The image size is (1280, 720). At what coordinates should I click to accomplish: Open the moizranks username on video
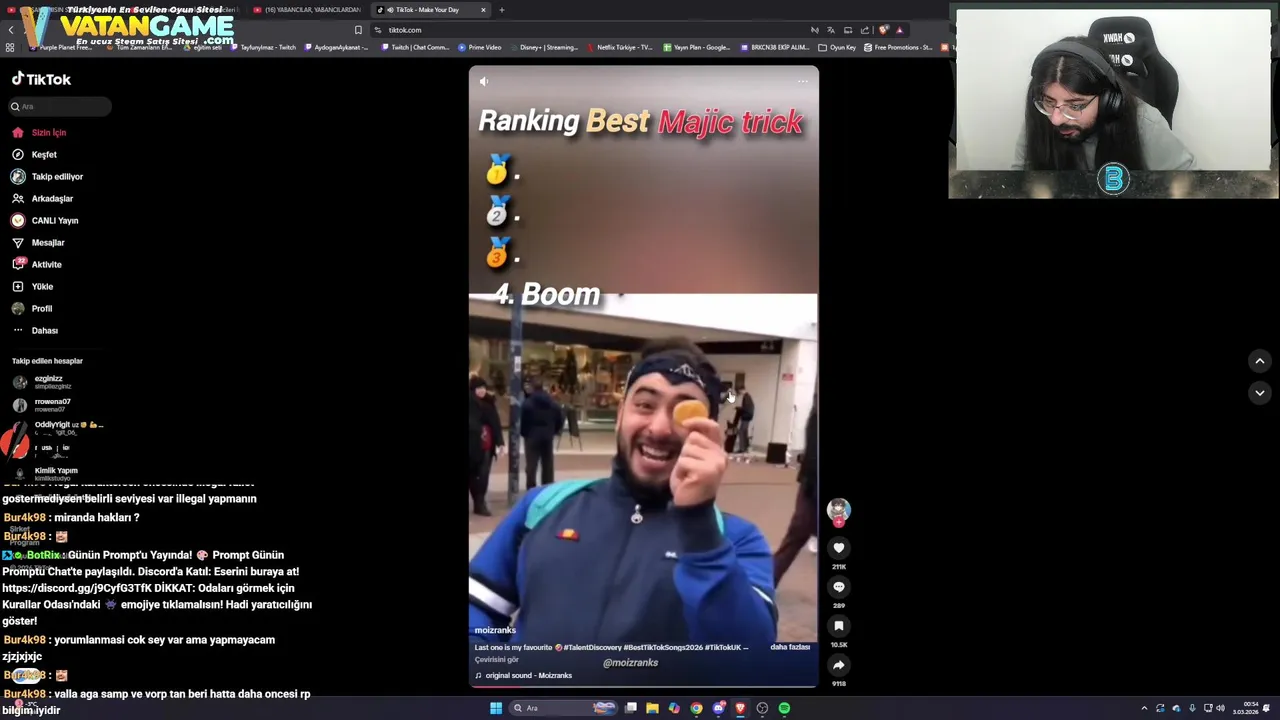pyautogui.click(x=495, y=630)
